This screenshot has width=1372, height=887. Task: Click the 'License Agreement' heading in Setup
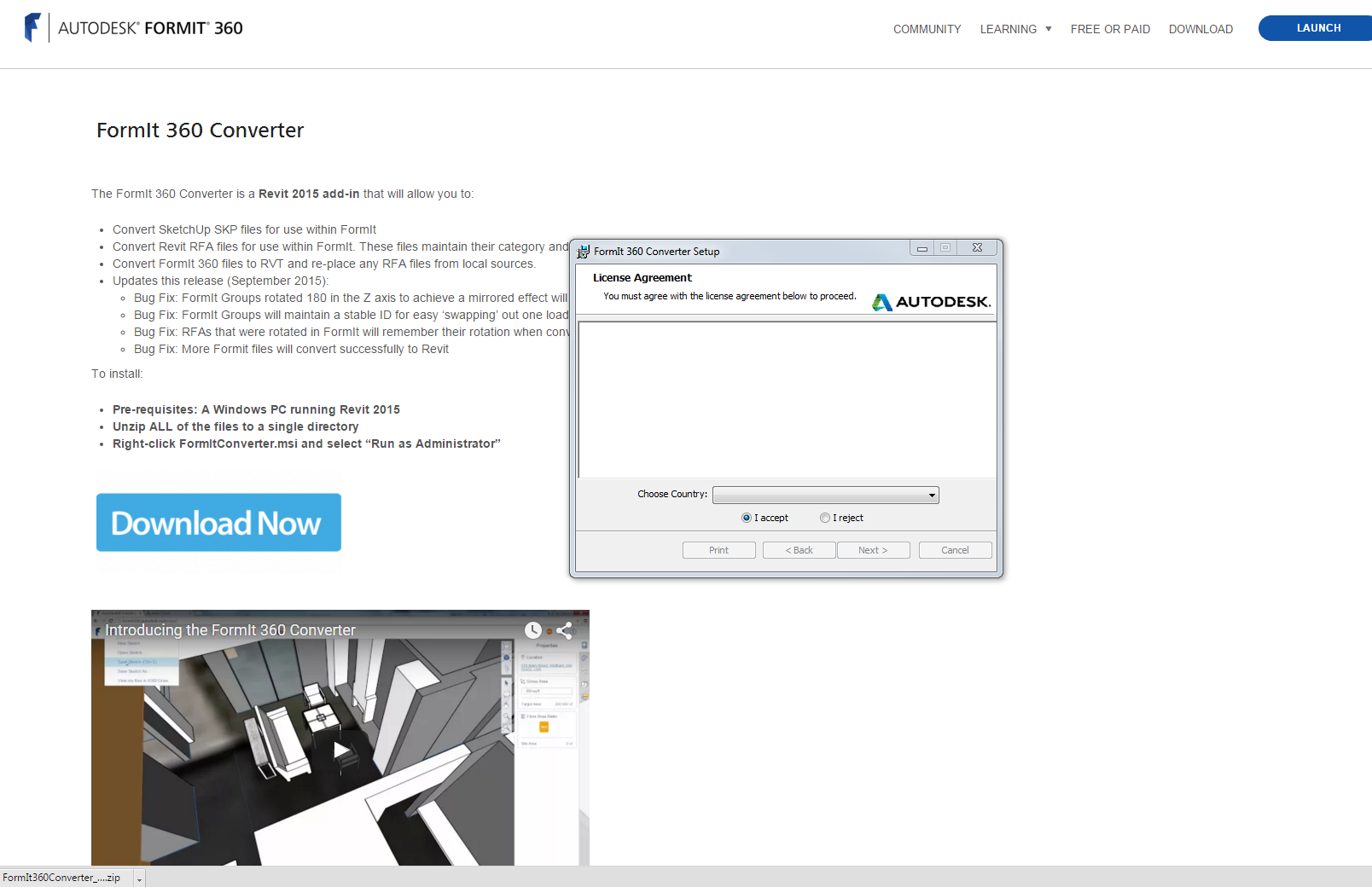(x=642, y=277)
